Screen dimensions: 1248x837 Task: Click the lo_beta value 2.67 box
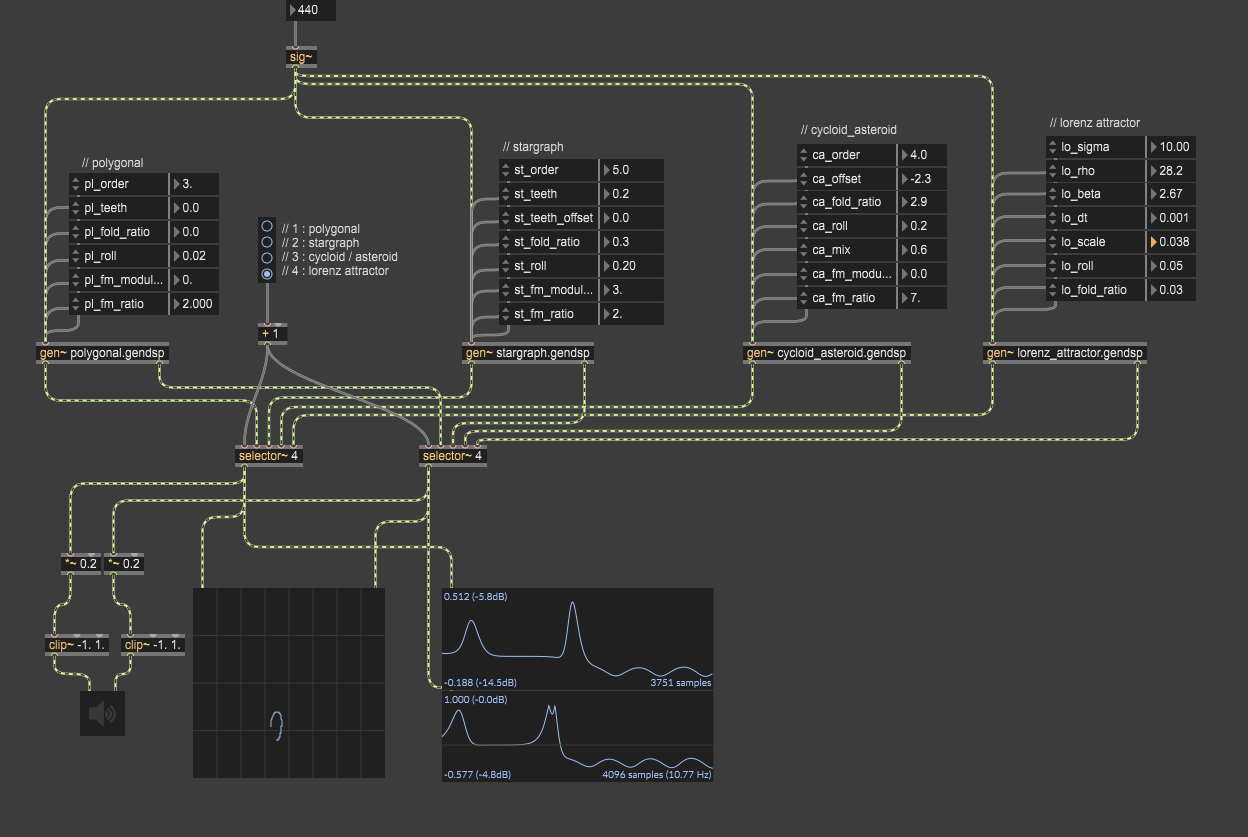pyautogui.click(x=1172, y=194)
